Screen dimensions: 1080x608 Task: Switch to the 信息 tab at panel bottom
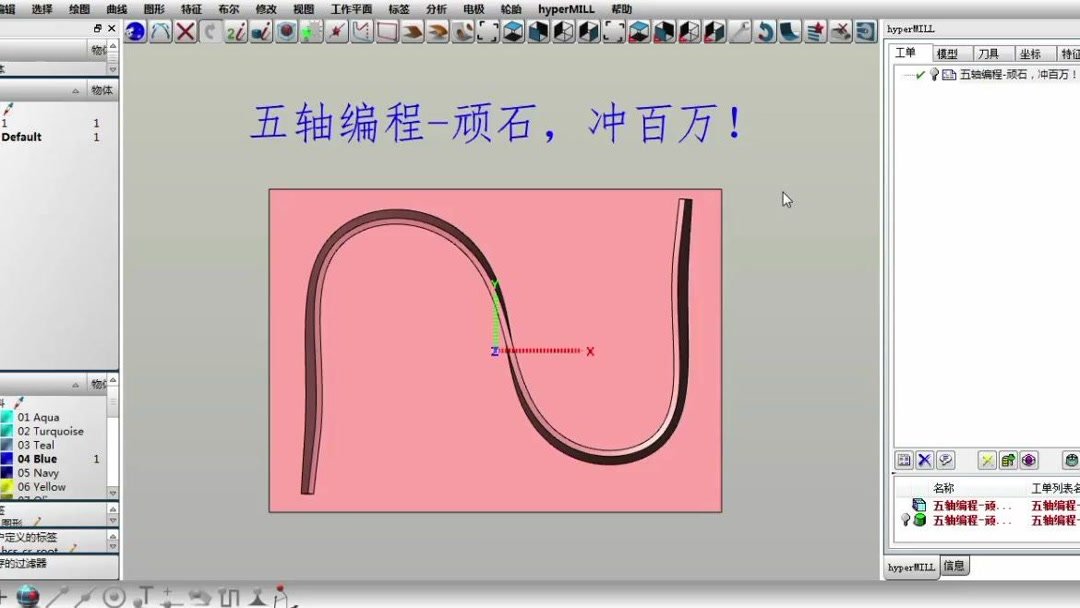(952, 565)
